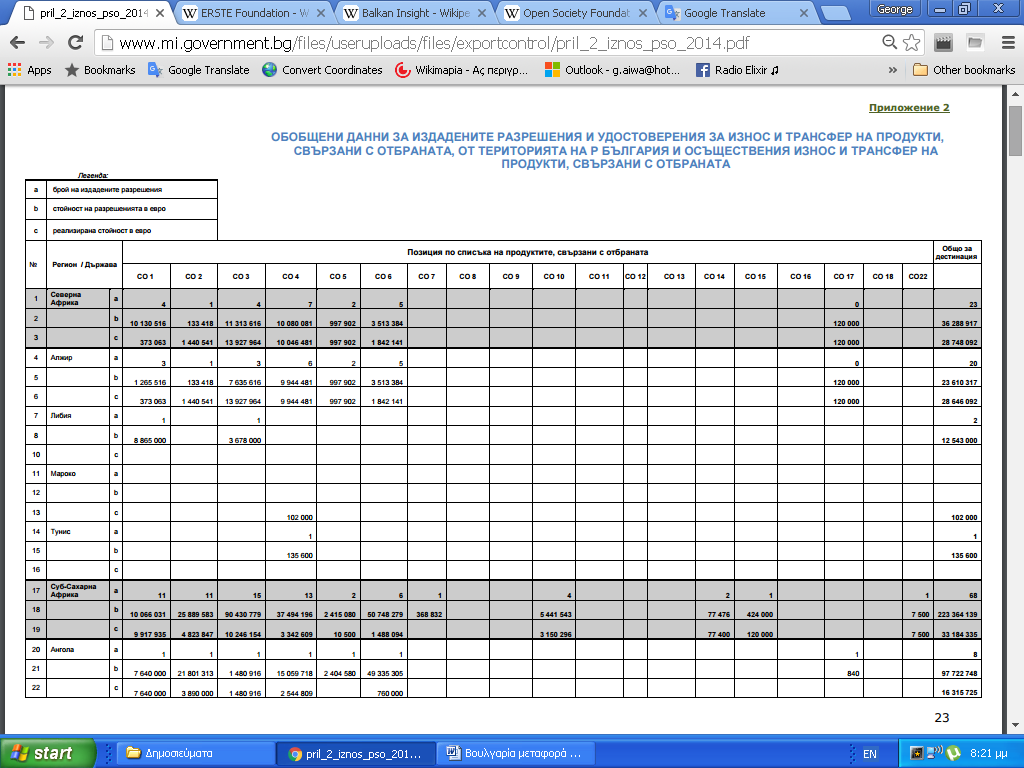Open Word document Βουλγαρία μεταφορά in taskbar
The width and height of the screenshot is (1024, 768).
pos(517,753)
